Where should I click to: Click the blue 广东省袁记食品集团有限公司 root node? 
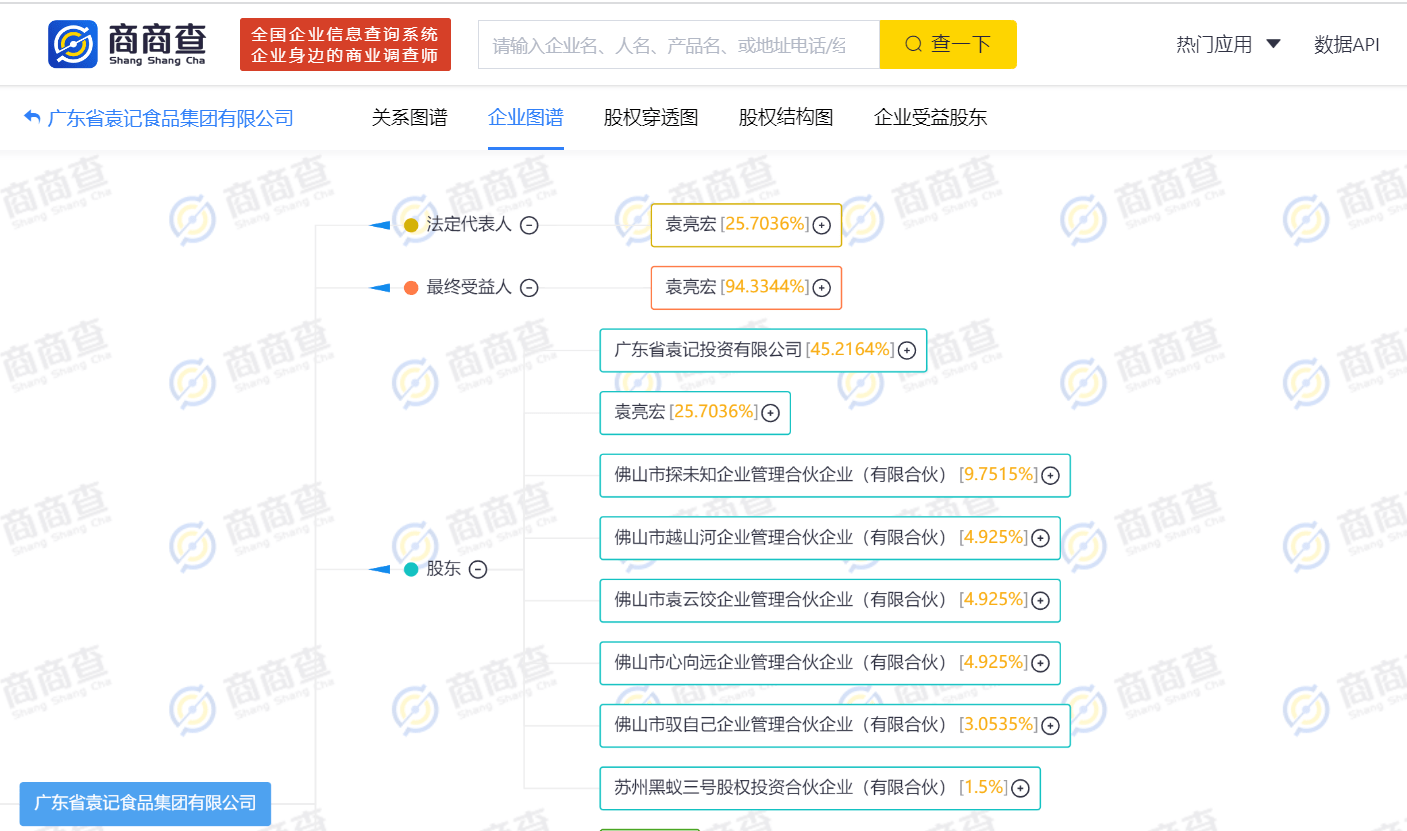[x=145, y=803]
